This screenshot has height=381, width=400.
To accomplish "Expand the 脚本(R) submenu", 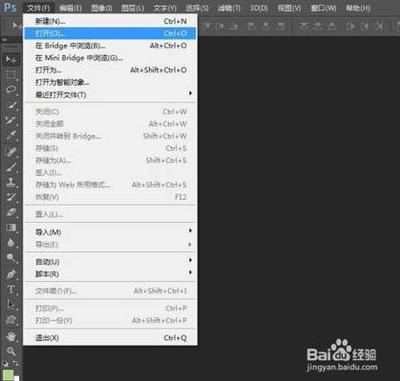I will point(190,272).
